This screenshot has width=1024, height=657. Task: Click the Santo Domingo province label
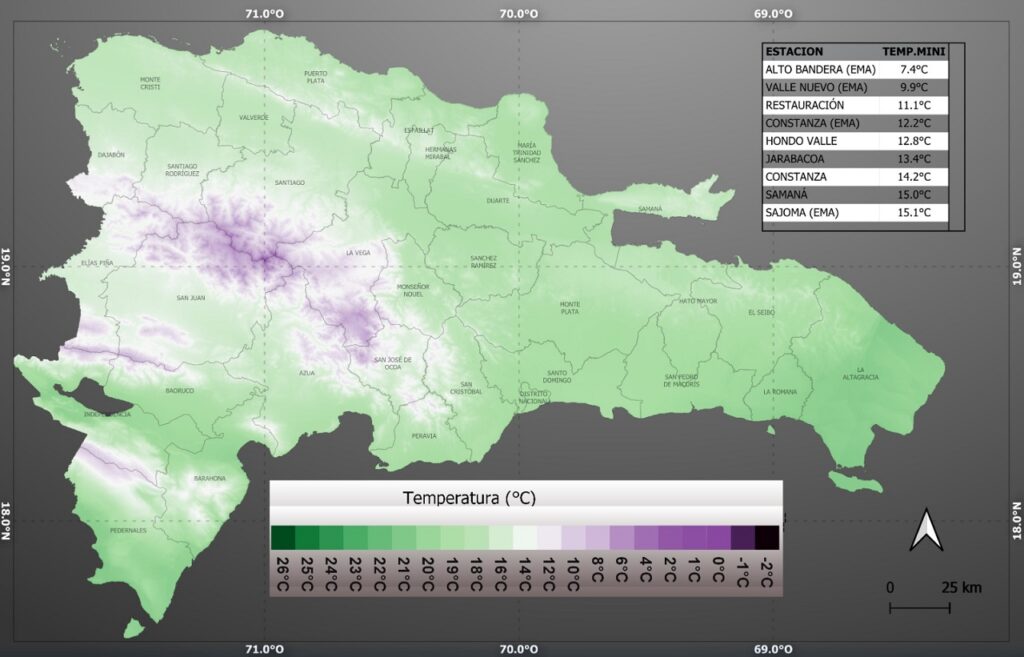(x=556, y=377)
